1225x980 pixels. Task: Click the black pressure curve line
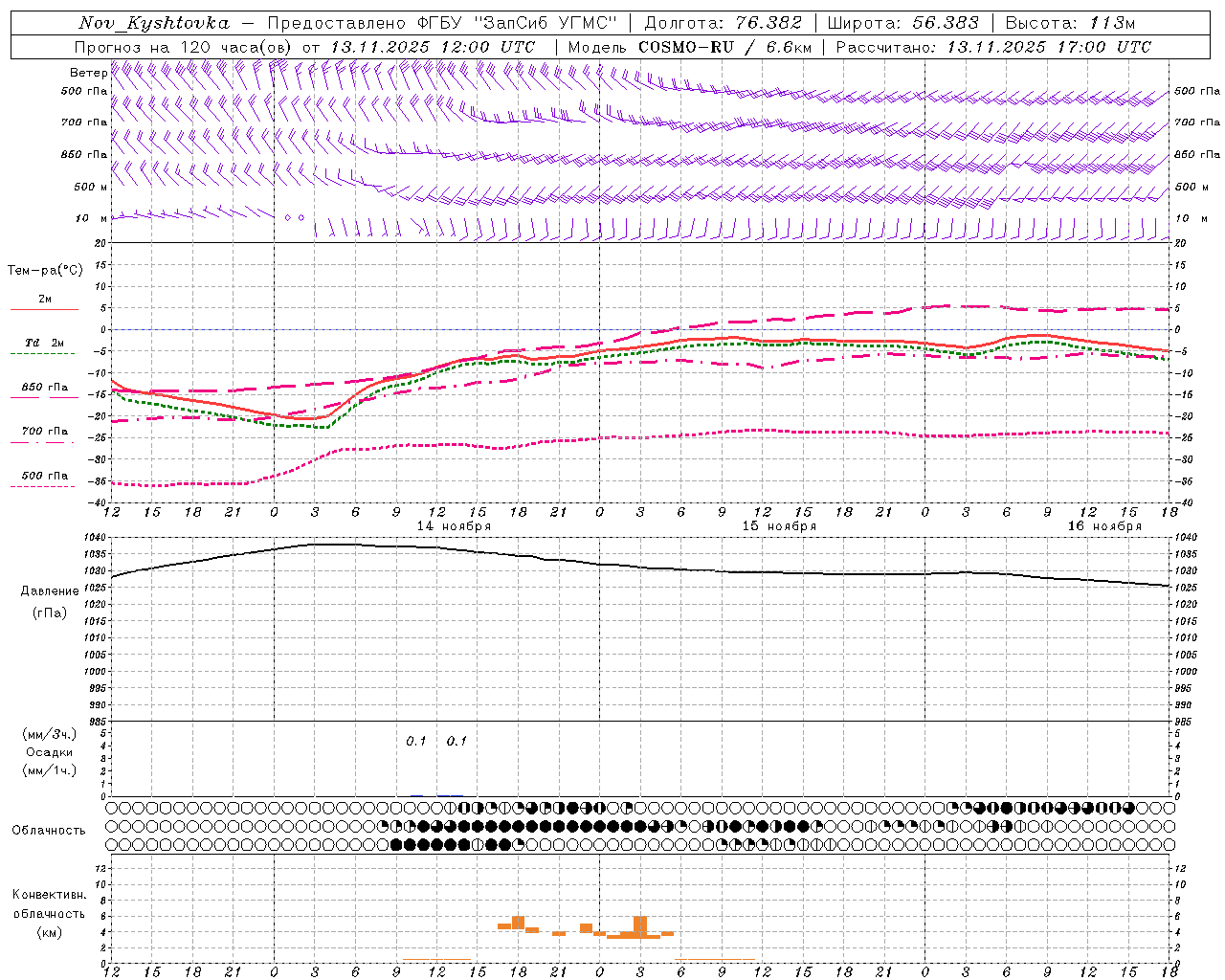click(640, 567)
